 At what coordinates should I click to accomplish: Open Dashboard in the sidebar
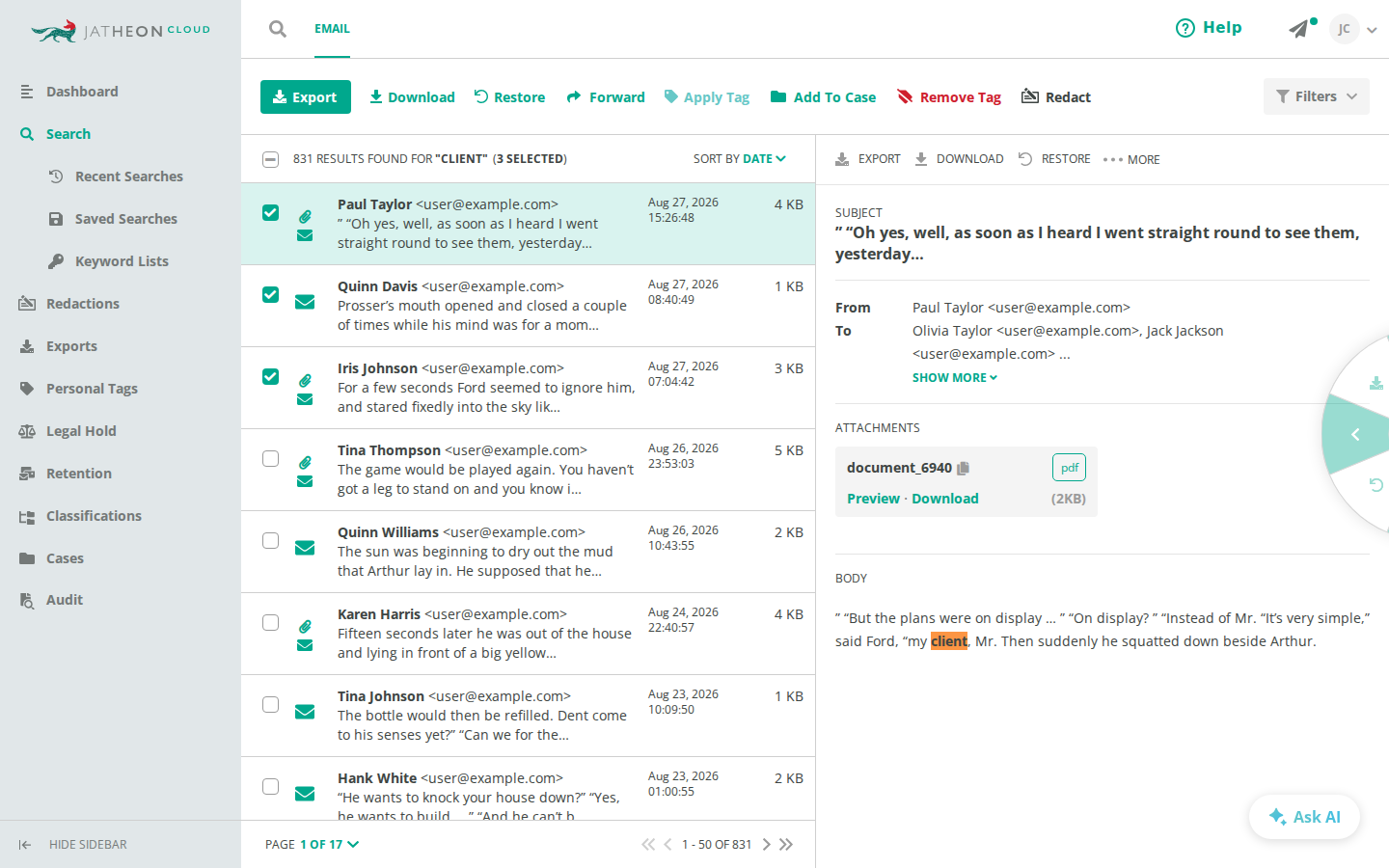pos(82,92)
